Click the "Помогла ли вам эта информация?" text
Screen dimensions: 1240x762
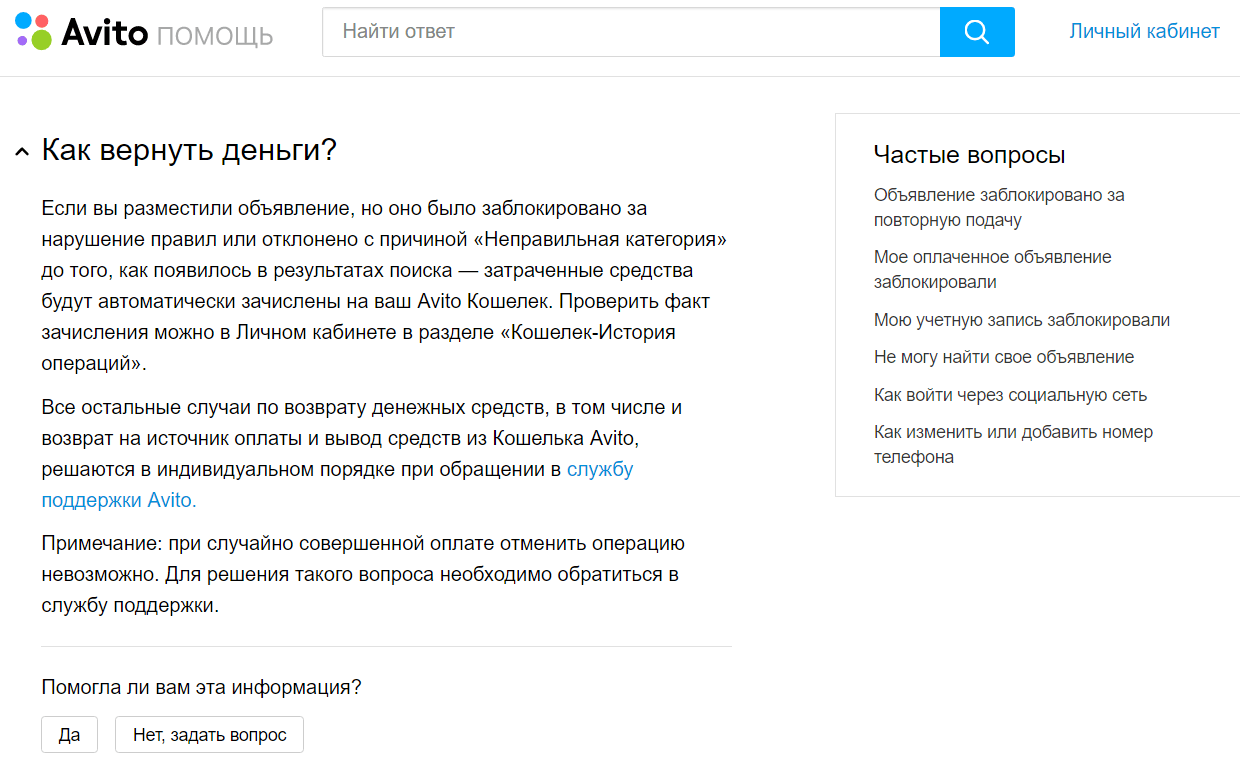201,687
